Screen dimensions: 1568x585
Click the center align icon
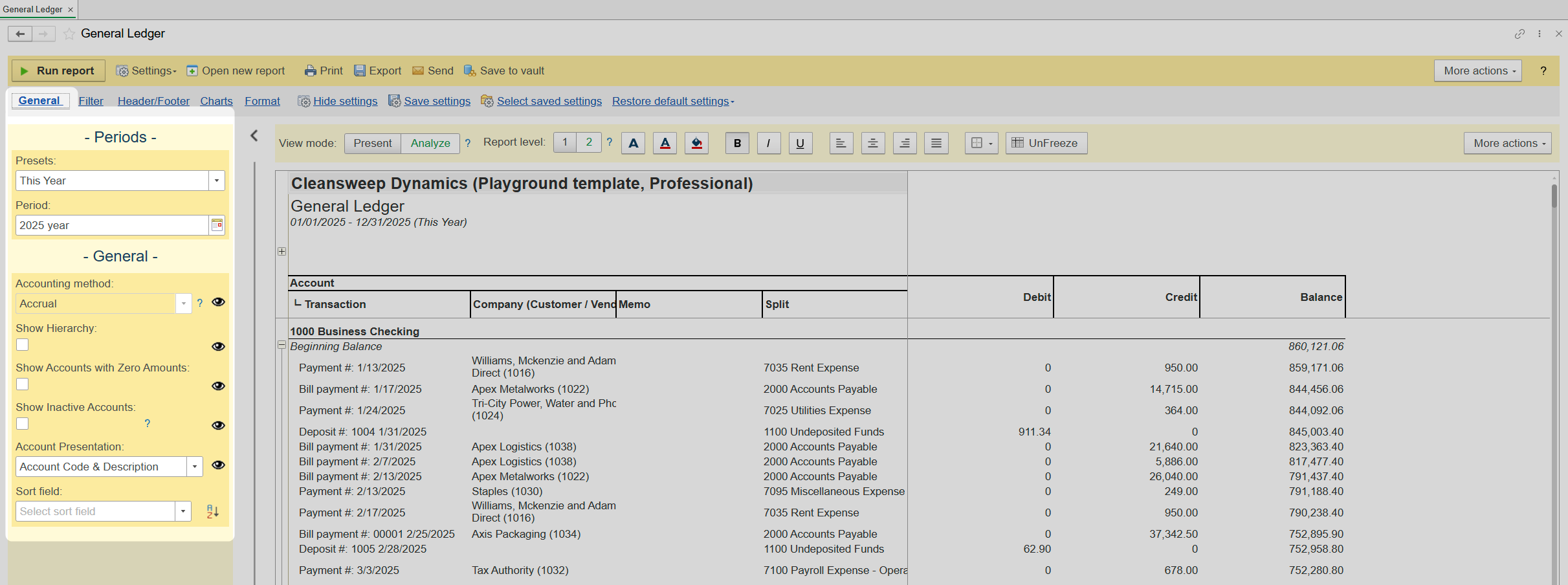pos(872,143)
